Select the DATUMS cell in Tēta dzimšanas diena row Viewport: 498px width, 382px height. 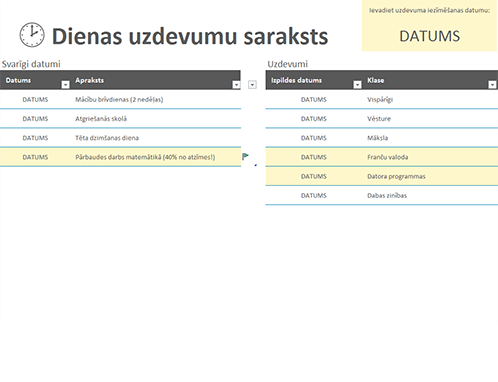tap(35, 138)
